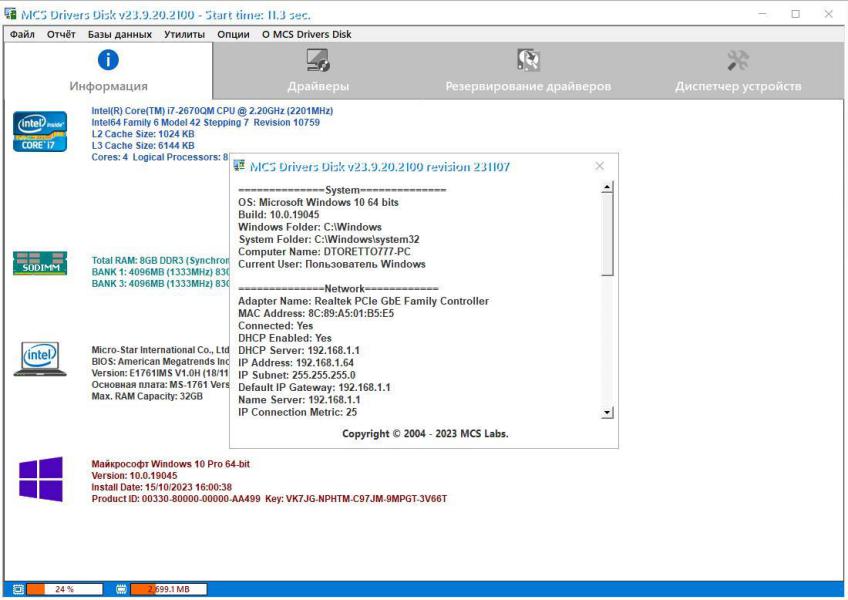
Task: Click the Драйверы disk icon
Action: (x=318, y=60)
